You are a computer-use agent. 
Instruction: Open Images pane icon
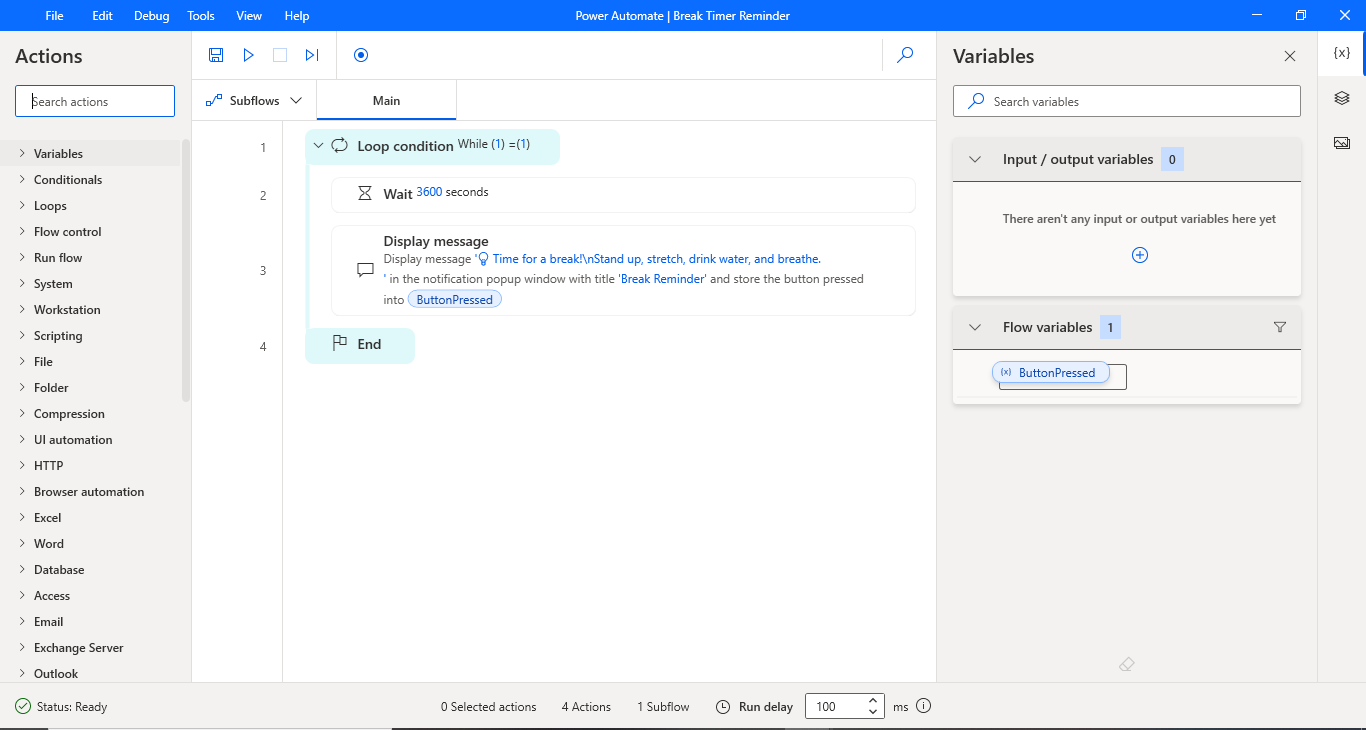1342,143
